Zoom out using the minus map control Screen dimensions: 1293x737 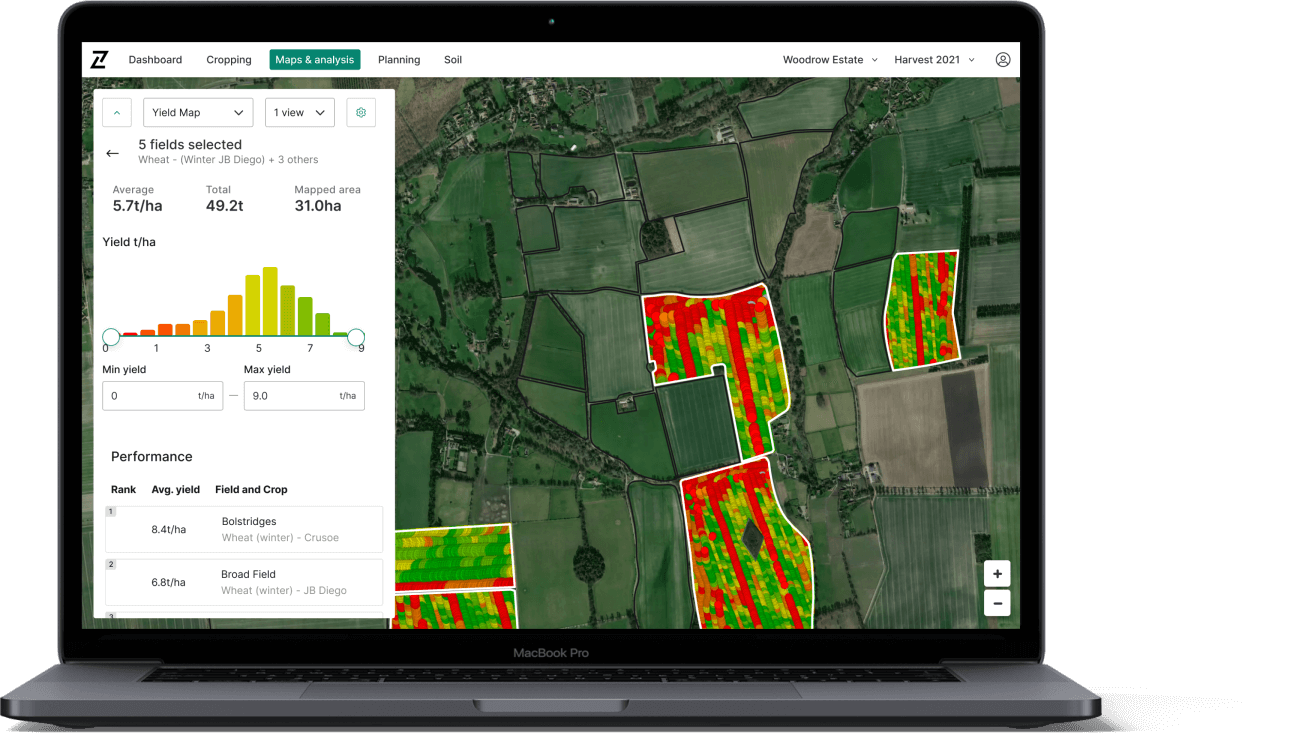(996, 603)
